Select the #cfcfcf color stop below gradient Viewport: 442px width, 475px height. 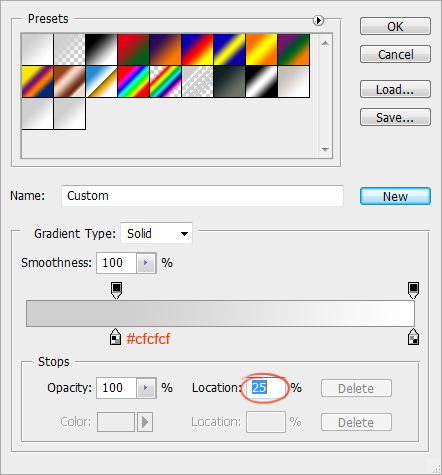click(115, 337)
